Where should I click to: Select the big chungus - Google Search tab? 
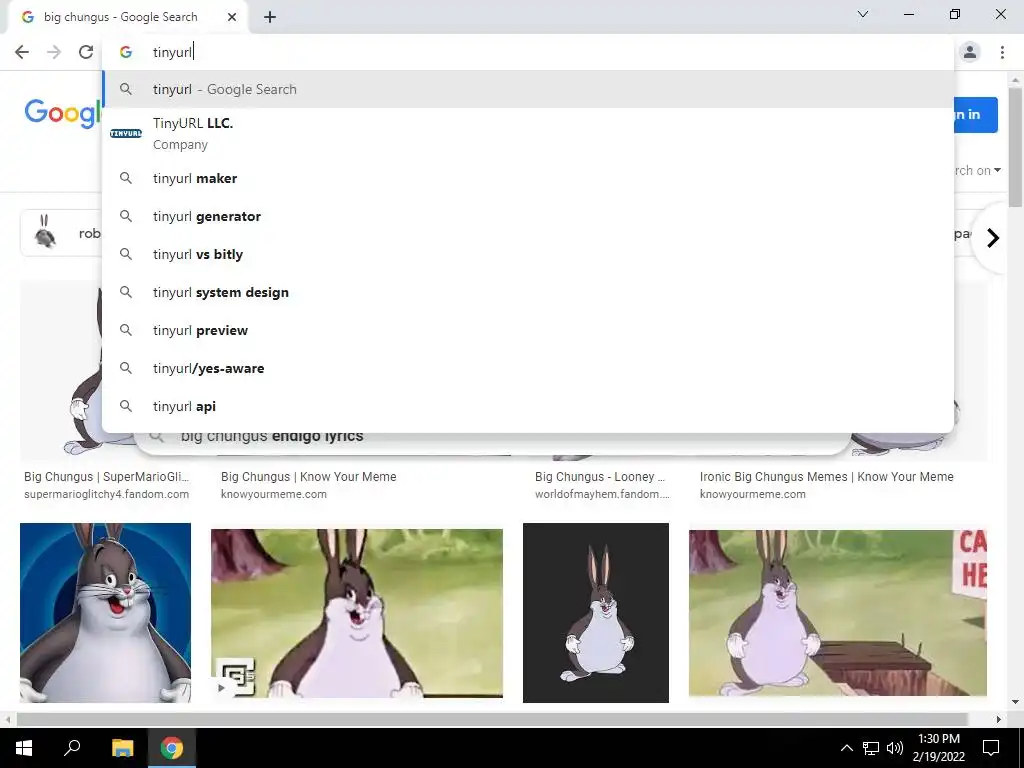click(x=127, y=17)
